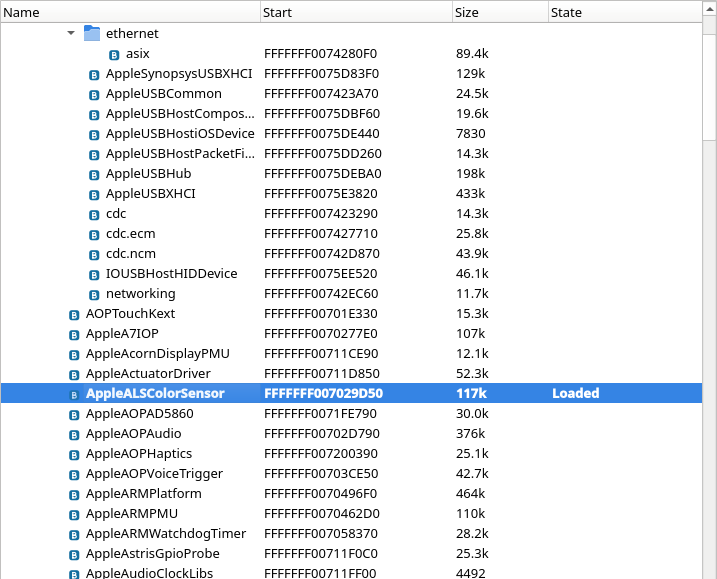Click the 7830 size cell
The height and width of the screenshot is (579, 717).
point(471,134)
